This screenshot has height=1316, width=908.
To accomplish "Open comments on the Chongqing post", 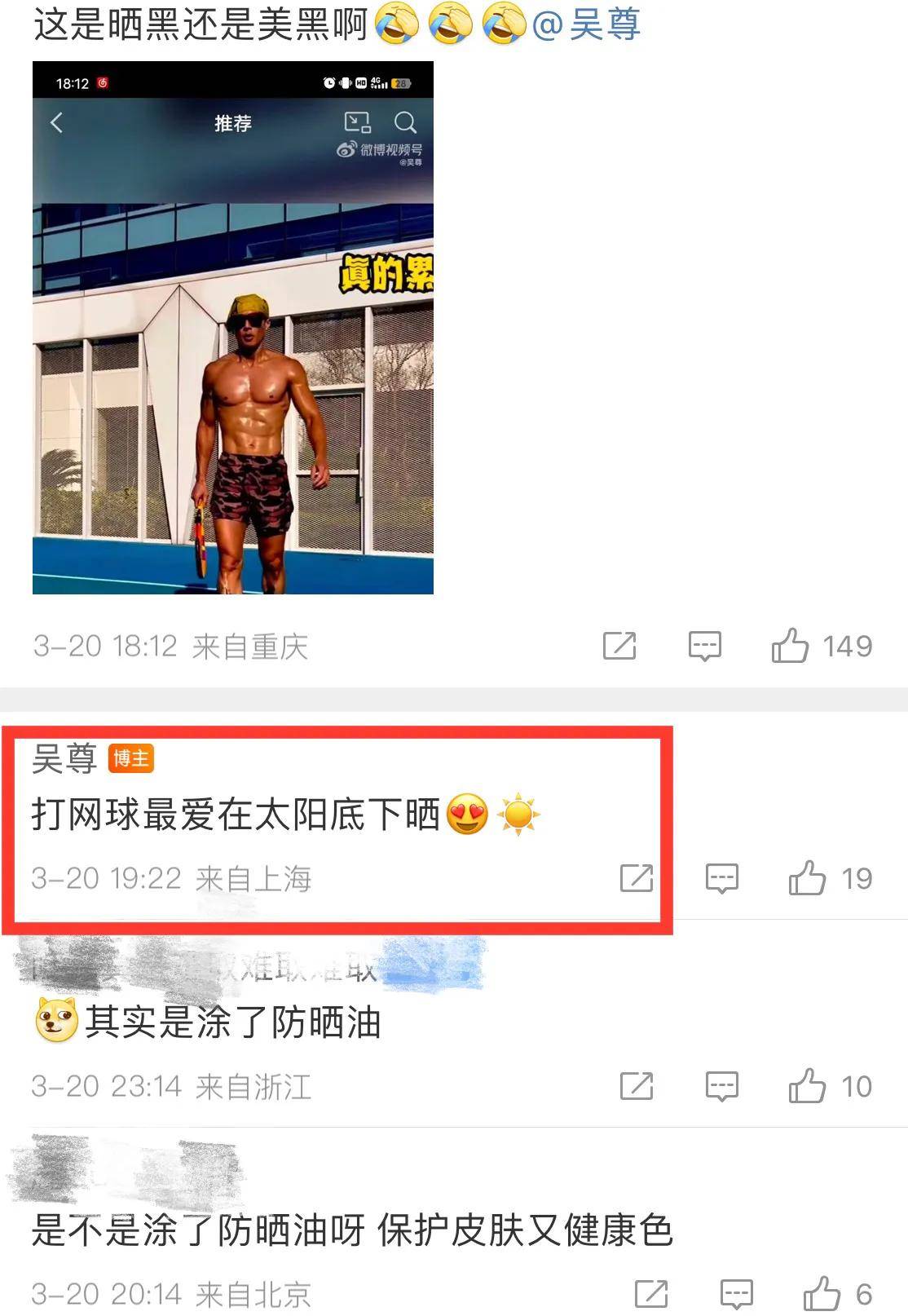I will click(704, 646).
